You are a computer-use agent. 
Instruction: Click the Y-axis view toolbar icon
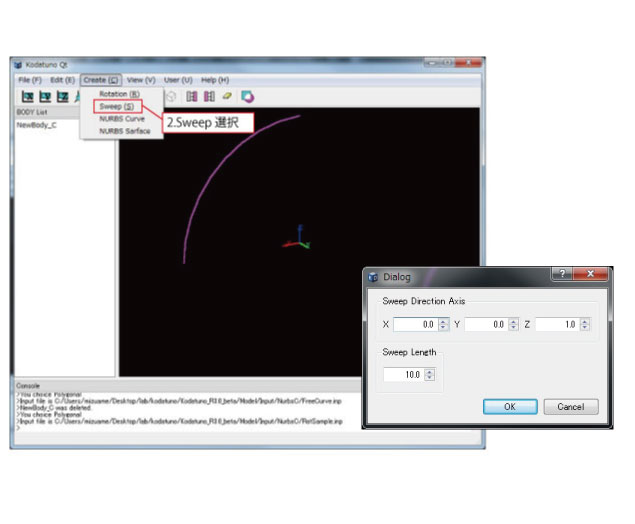click(x=45, y=96)
